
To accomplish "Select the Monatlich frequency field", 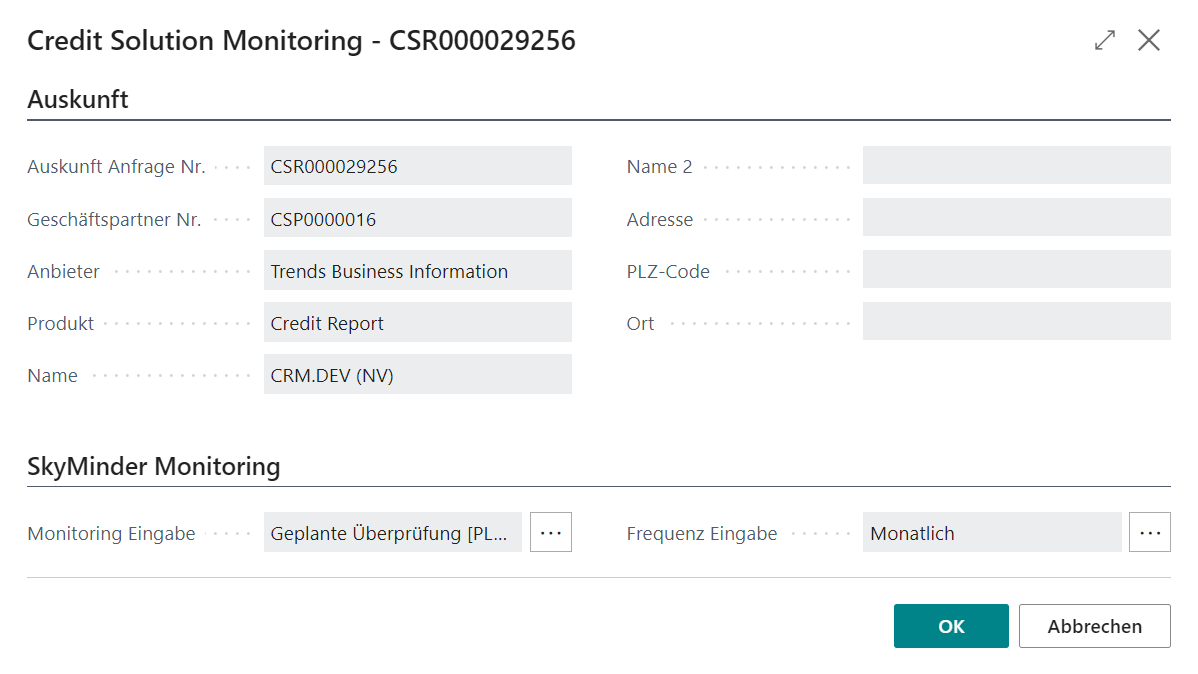I will coord(990,533).
